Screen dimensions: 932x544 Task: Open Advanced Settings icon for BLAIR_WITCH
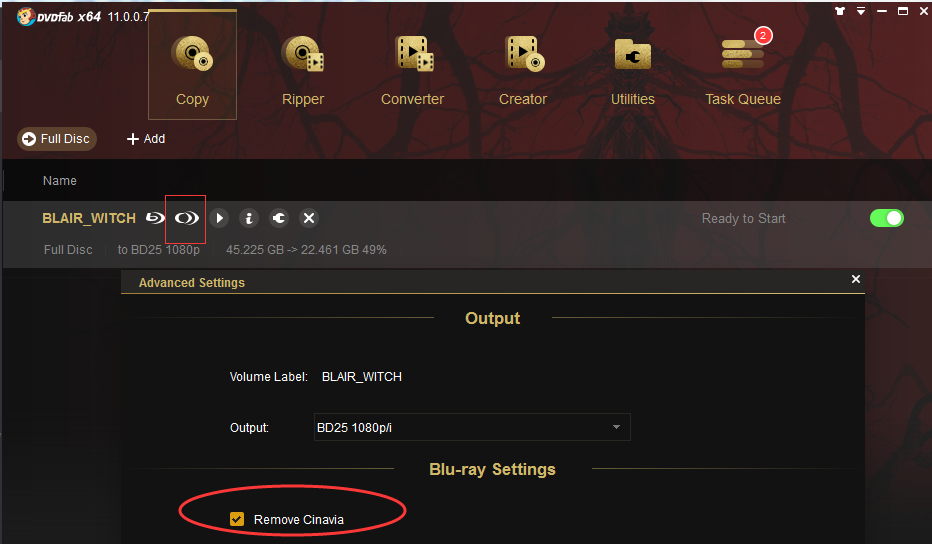[186, 218]
